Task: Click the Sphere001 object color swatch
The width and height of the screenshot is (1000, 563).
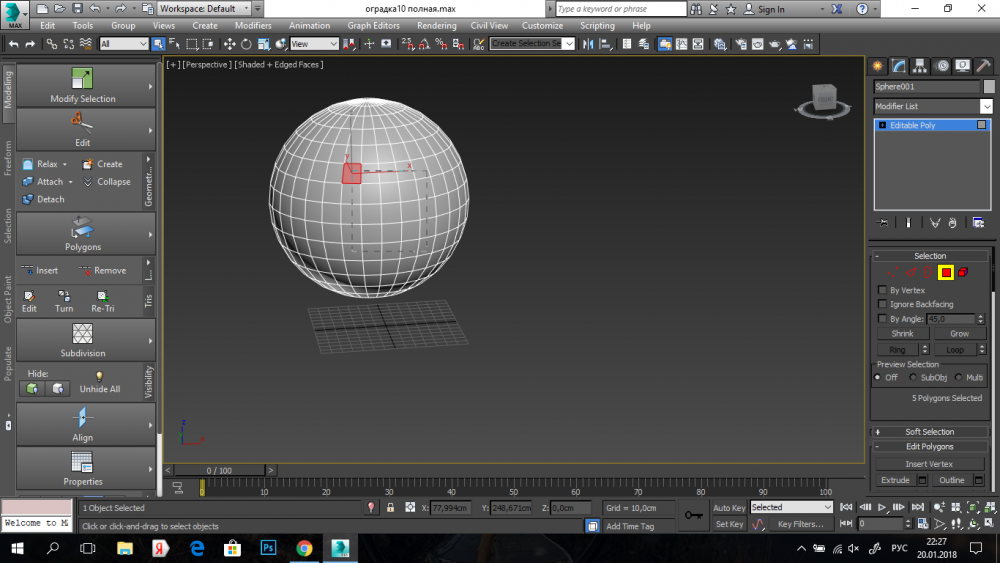Action: [988, 87]
